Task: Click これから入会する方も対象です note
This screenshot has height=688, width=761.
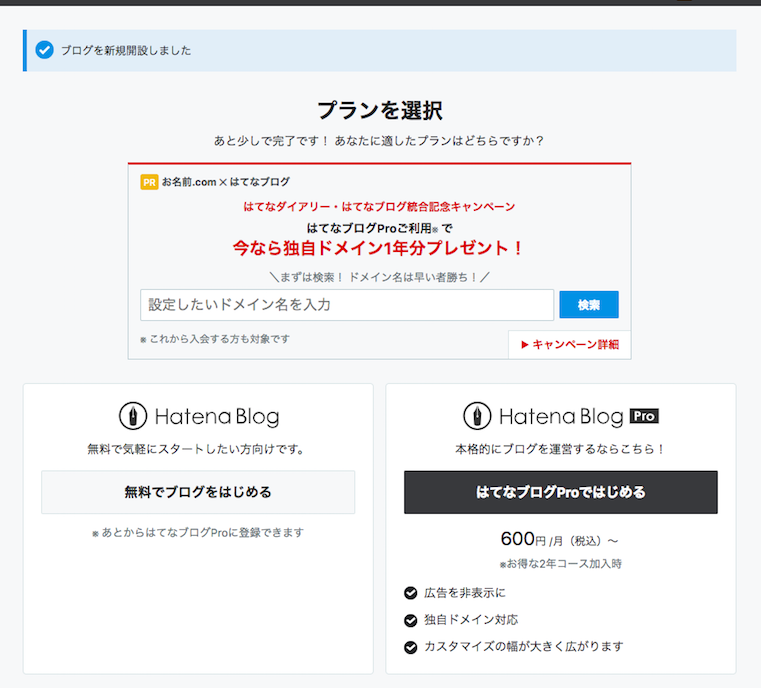Action: tap(215, 339)
